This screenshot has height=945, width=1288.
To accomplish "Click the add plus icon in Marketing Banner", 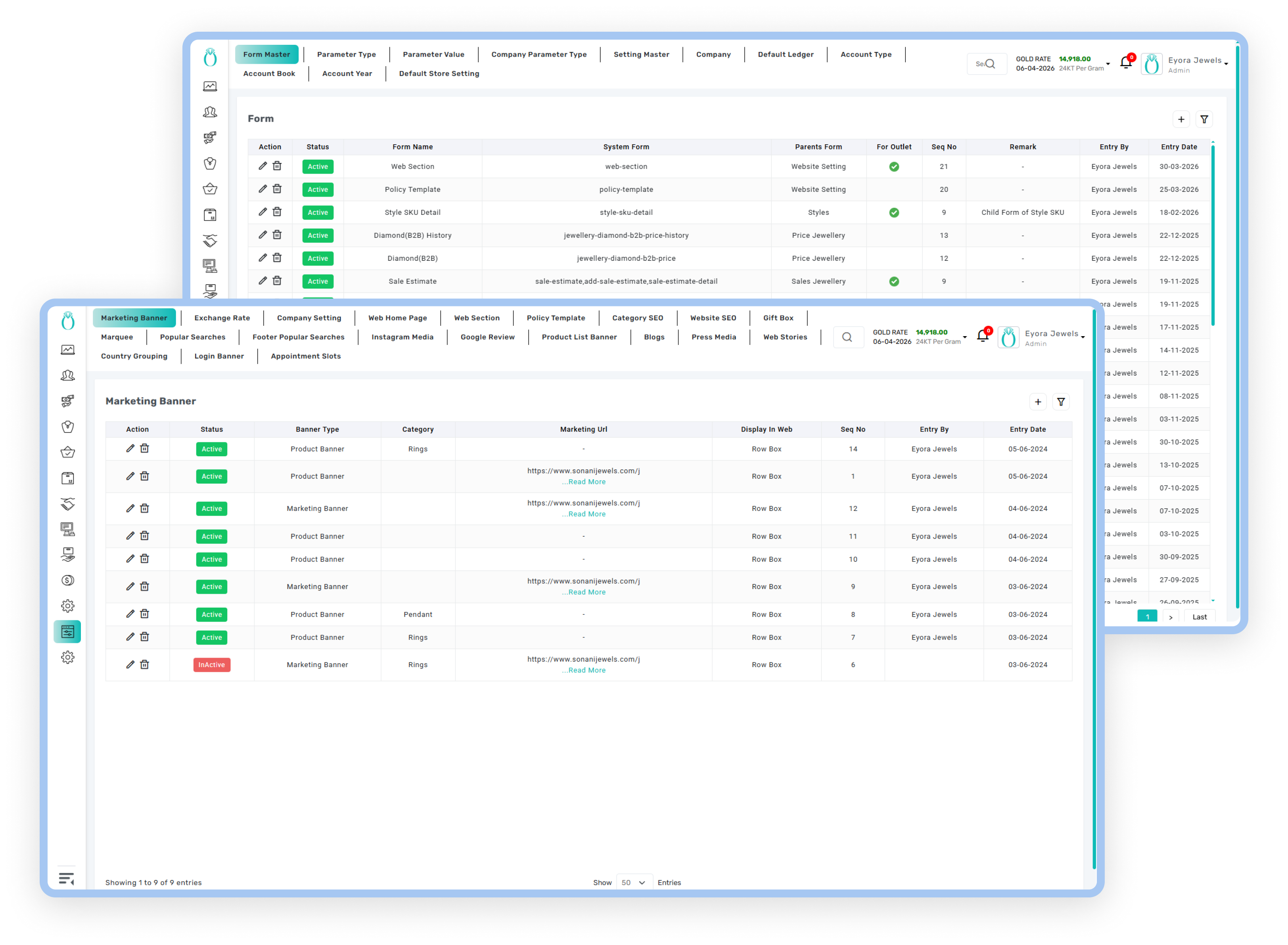I will [x=1037, y=402].
